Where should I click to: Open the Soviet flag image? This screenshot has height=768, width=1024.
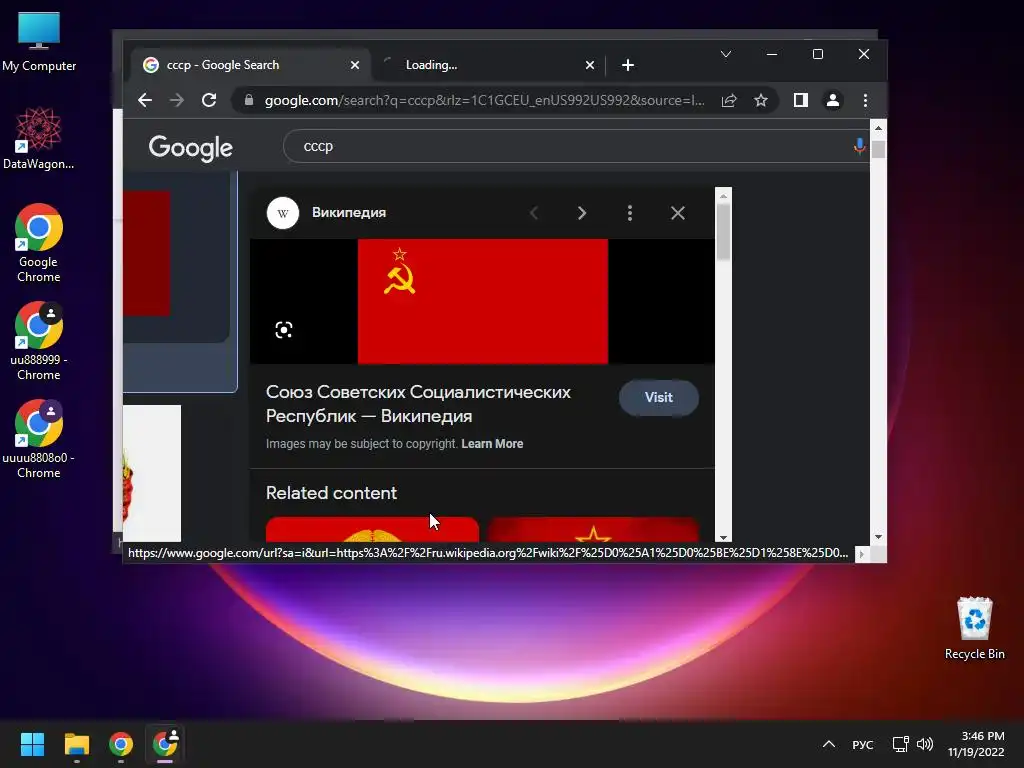pyautogui.click(x=483, y=301)
